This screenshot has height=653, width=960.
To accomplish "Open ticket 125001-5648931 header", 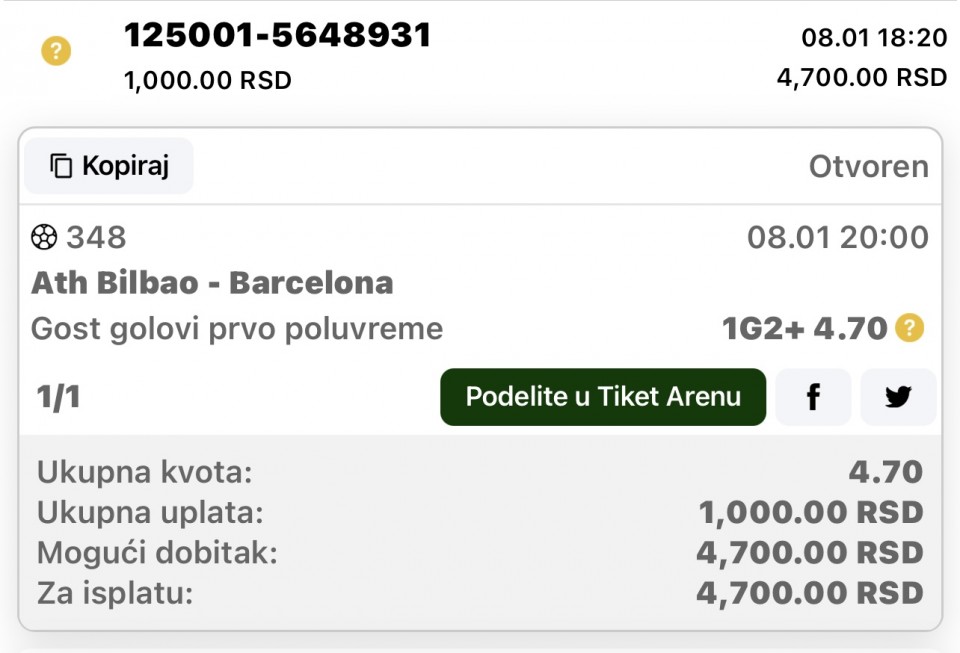I will 277,36.
